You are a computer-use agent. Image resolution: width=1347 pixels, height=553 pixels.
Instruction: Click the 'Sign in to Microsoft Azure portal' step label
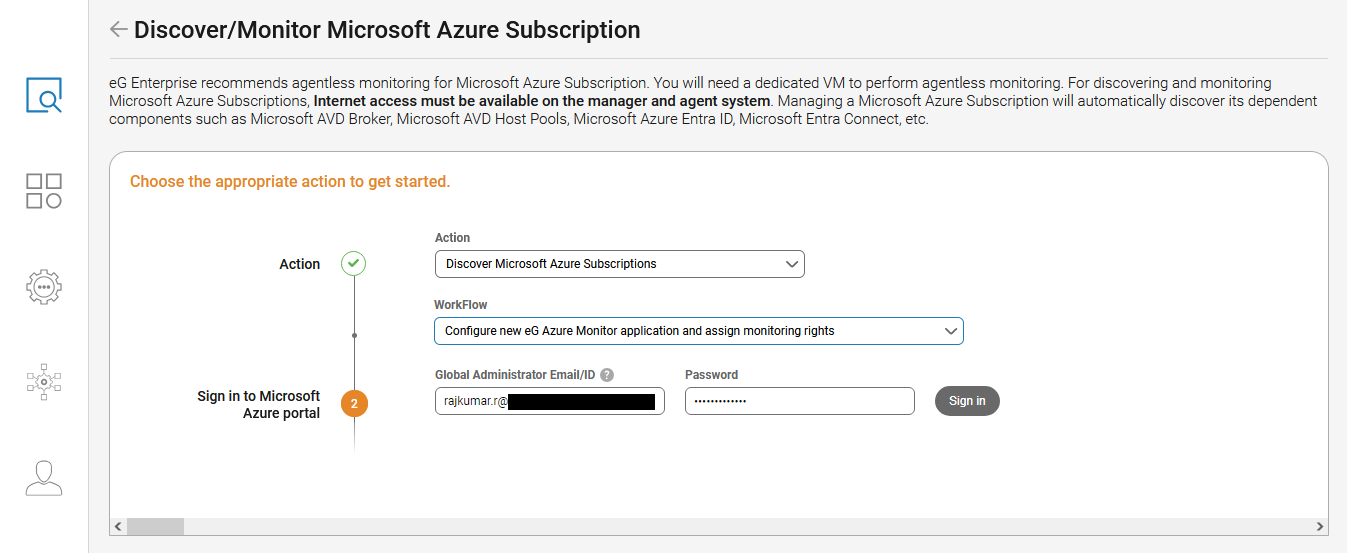point(258,404)
